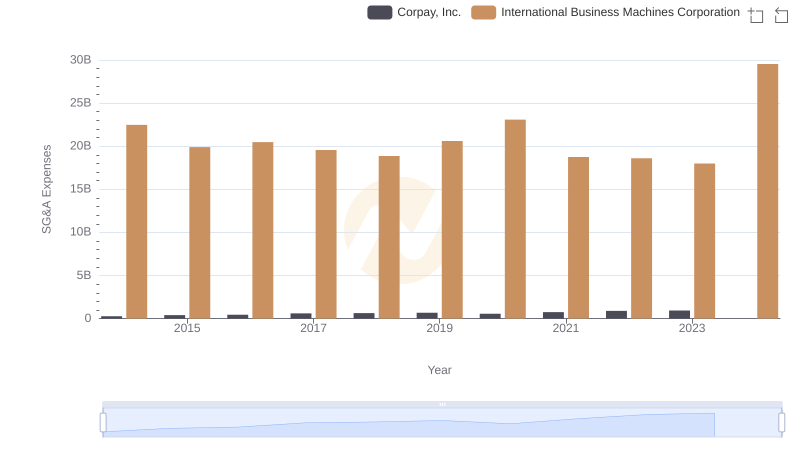The image size is (800, 461).
Task: Click the crop-style zoom icon in top right
Action: pos(756,14)
